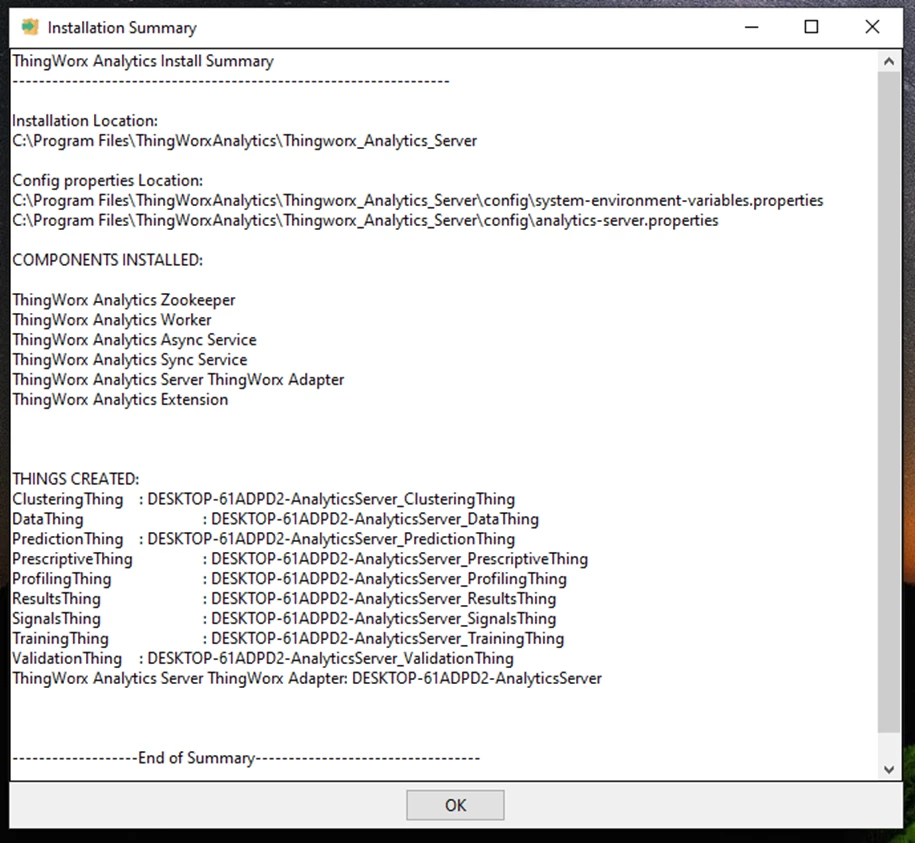Click the OK button
The height and width of the screenshot is (843, 915).
coord(455,805)
